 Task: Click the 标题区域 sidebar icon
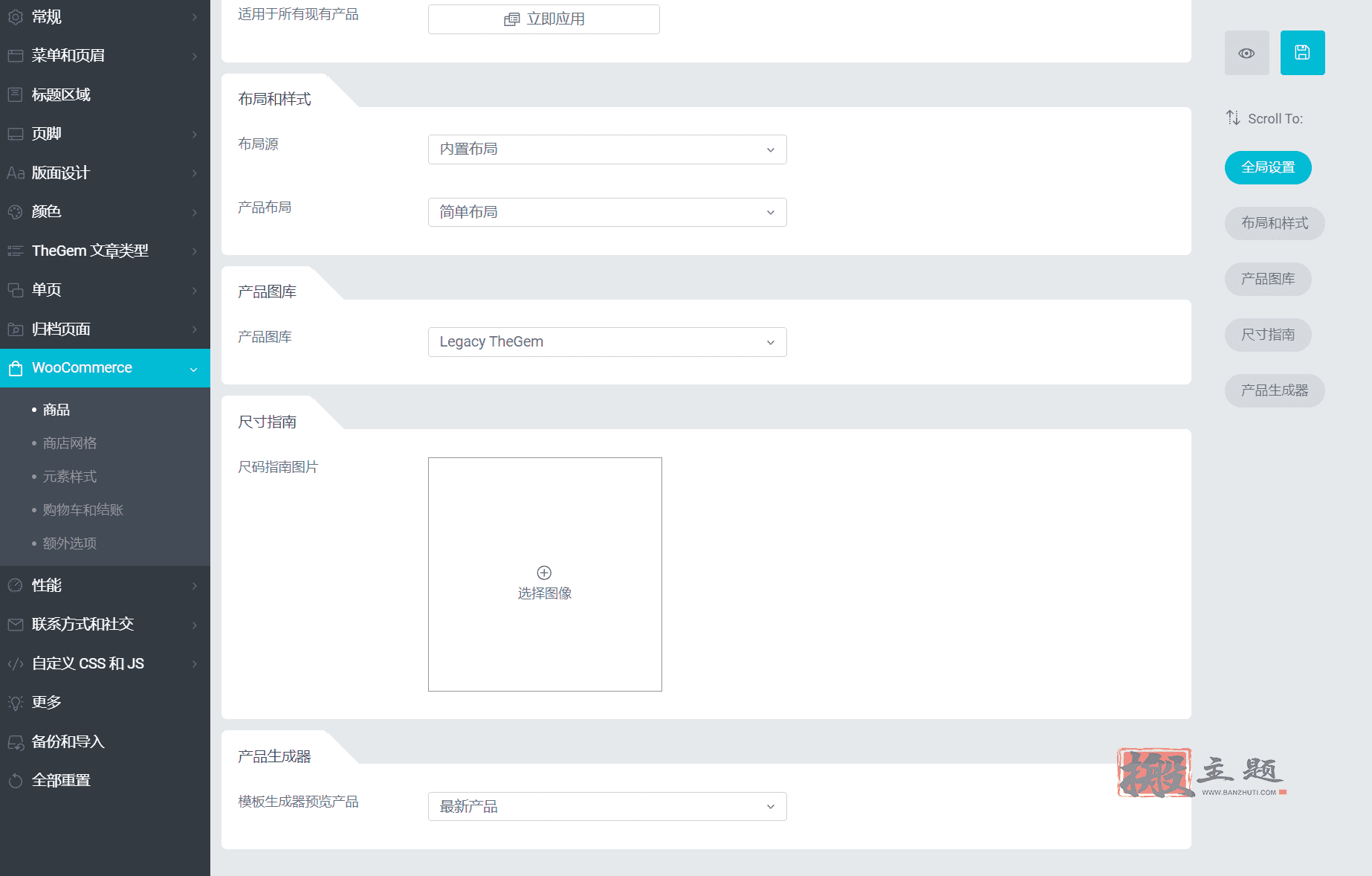[x=16, y=94]
